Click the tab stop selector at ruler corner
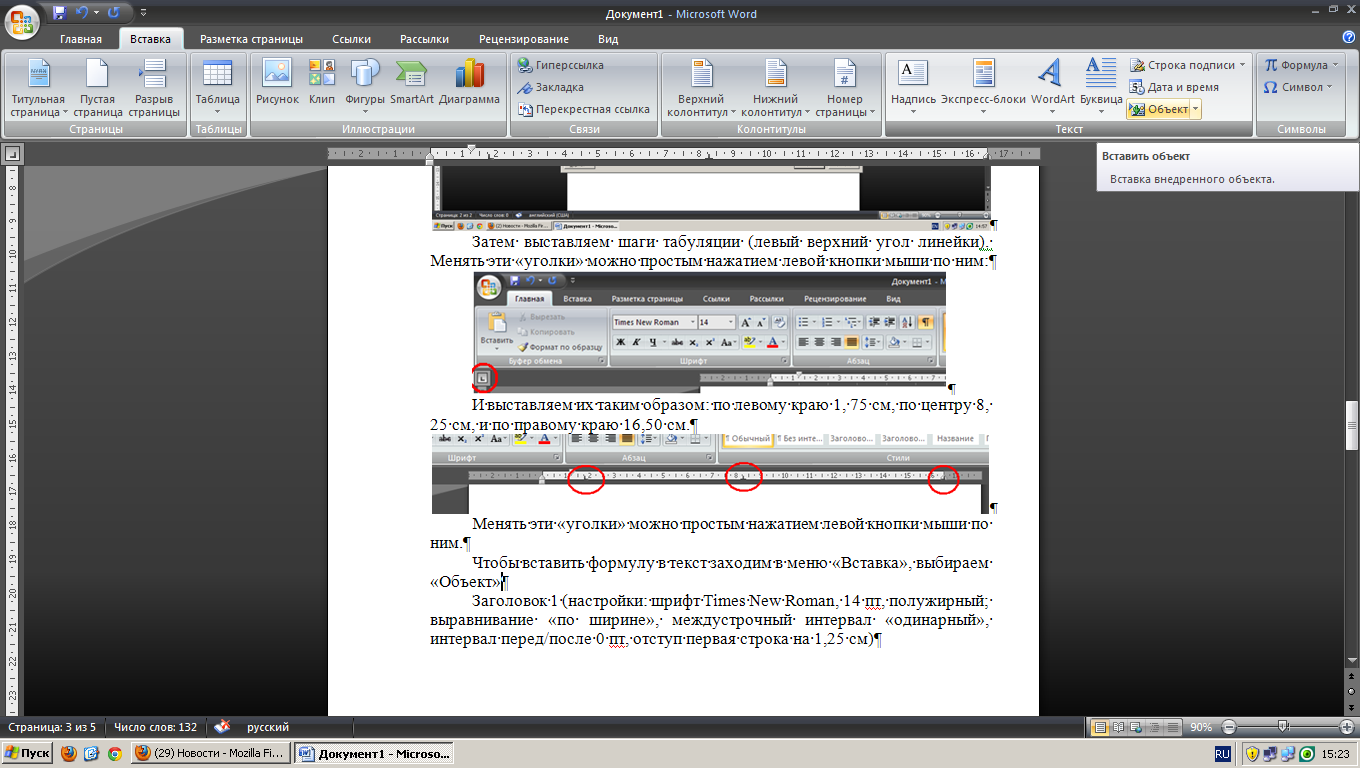Image resolution: width=1360 pixels, height=768 pixels. [13, 154]
